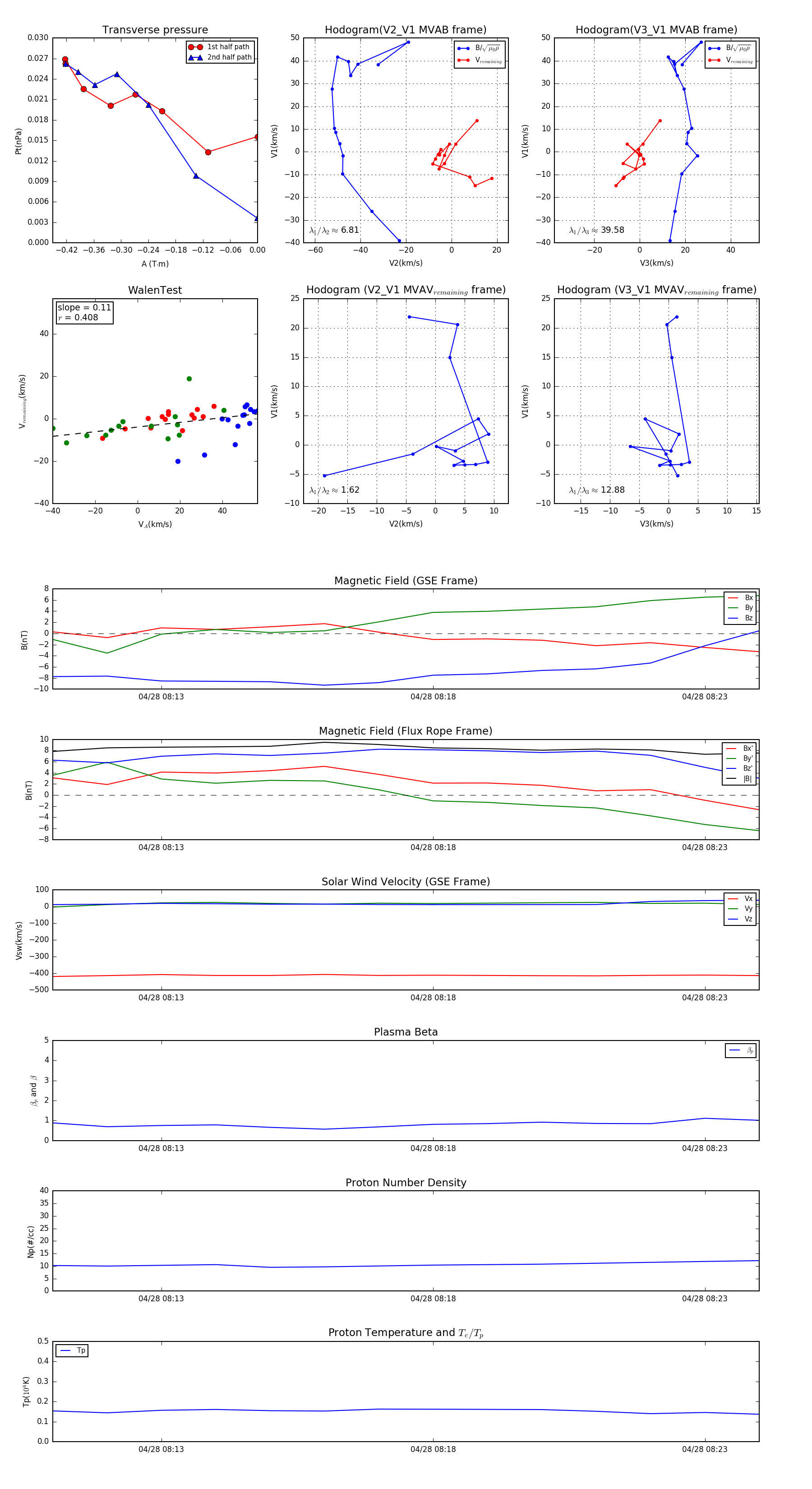Click the 'Bx' legend entry in GSE magnetic field
This screenshot has width=812, height=1489.
coord(740,598)
